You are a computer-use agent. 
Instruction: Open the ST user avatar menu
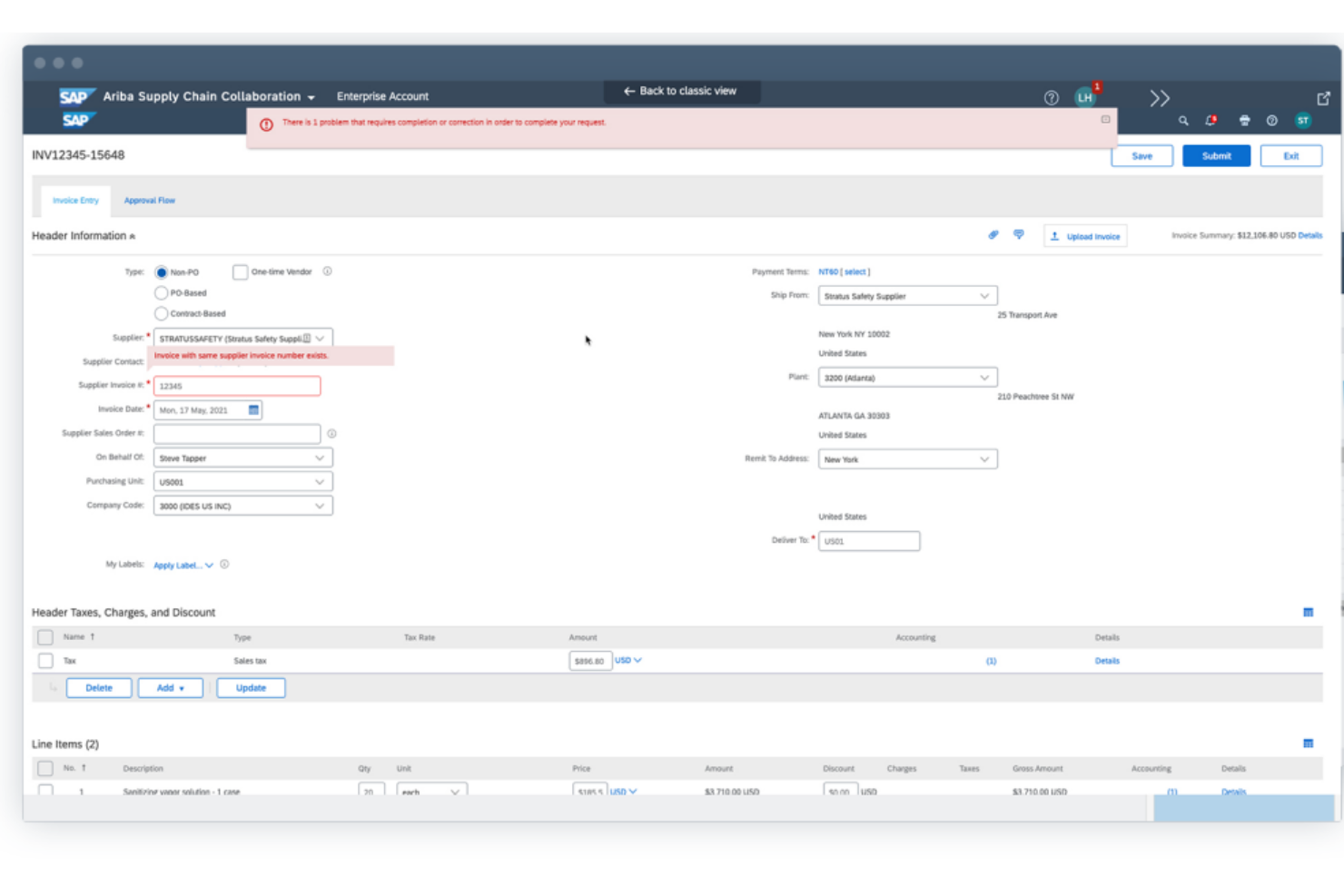click(x=1303, y=120)
